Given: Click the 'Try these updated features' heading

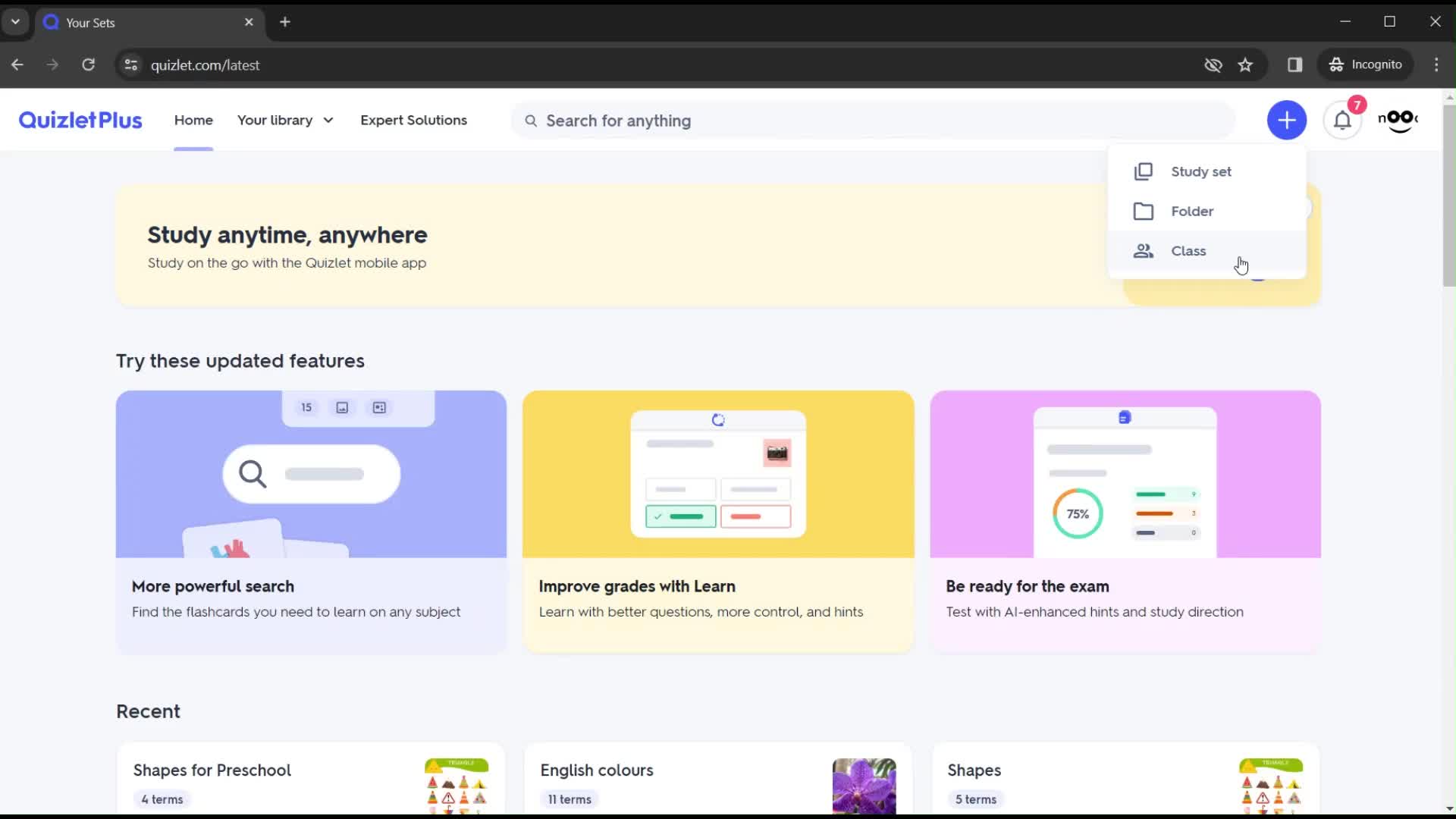Looking at the screenshot, I should [240, 361].
